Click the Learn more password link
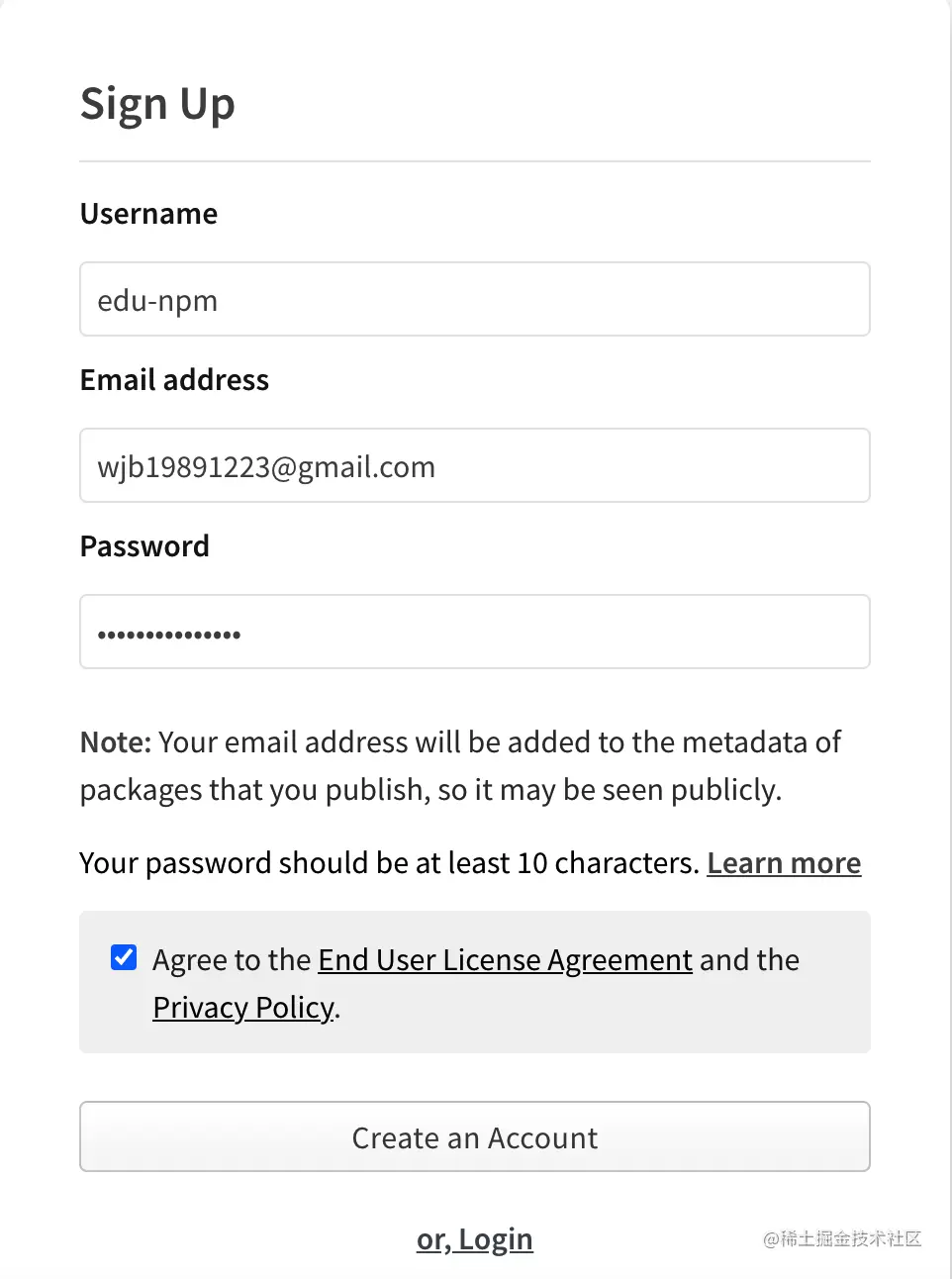This screenshot has width=952, height=1279. (784, 863)
